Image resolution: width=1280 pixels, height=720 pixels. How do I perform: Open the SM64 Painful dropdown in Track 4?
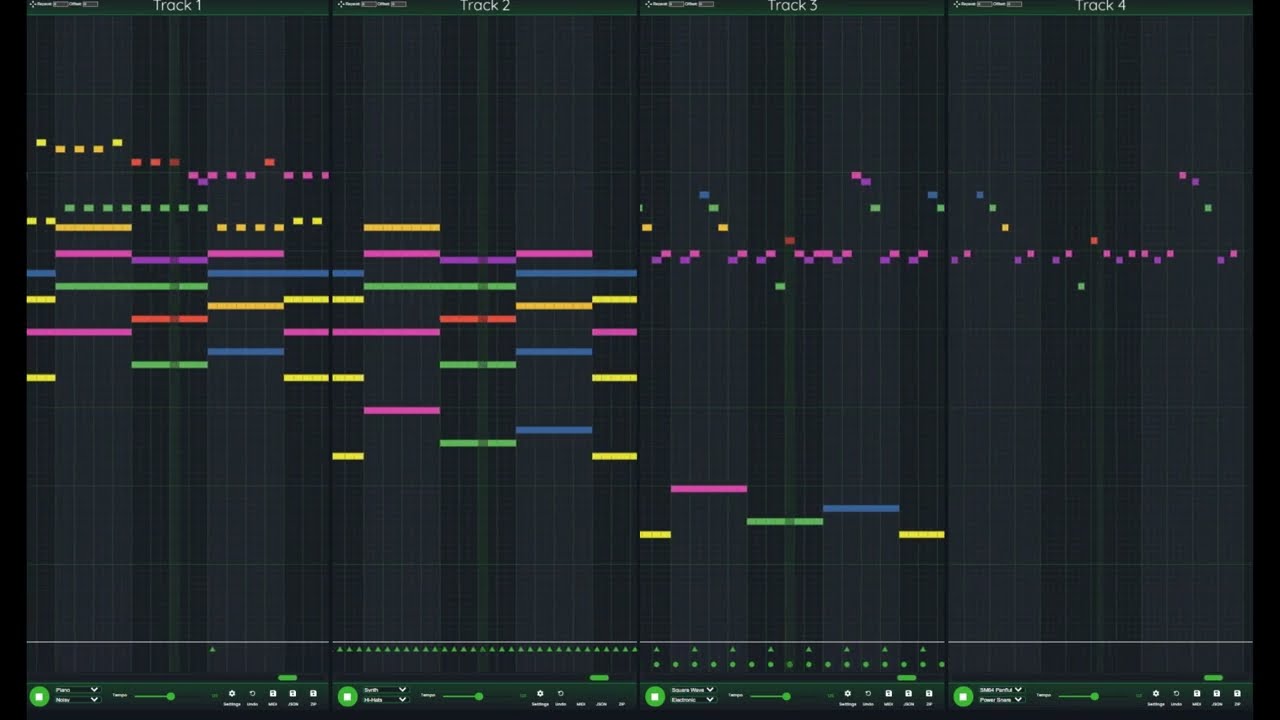click(1001, 690)
